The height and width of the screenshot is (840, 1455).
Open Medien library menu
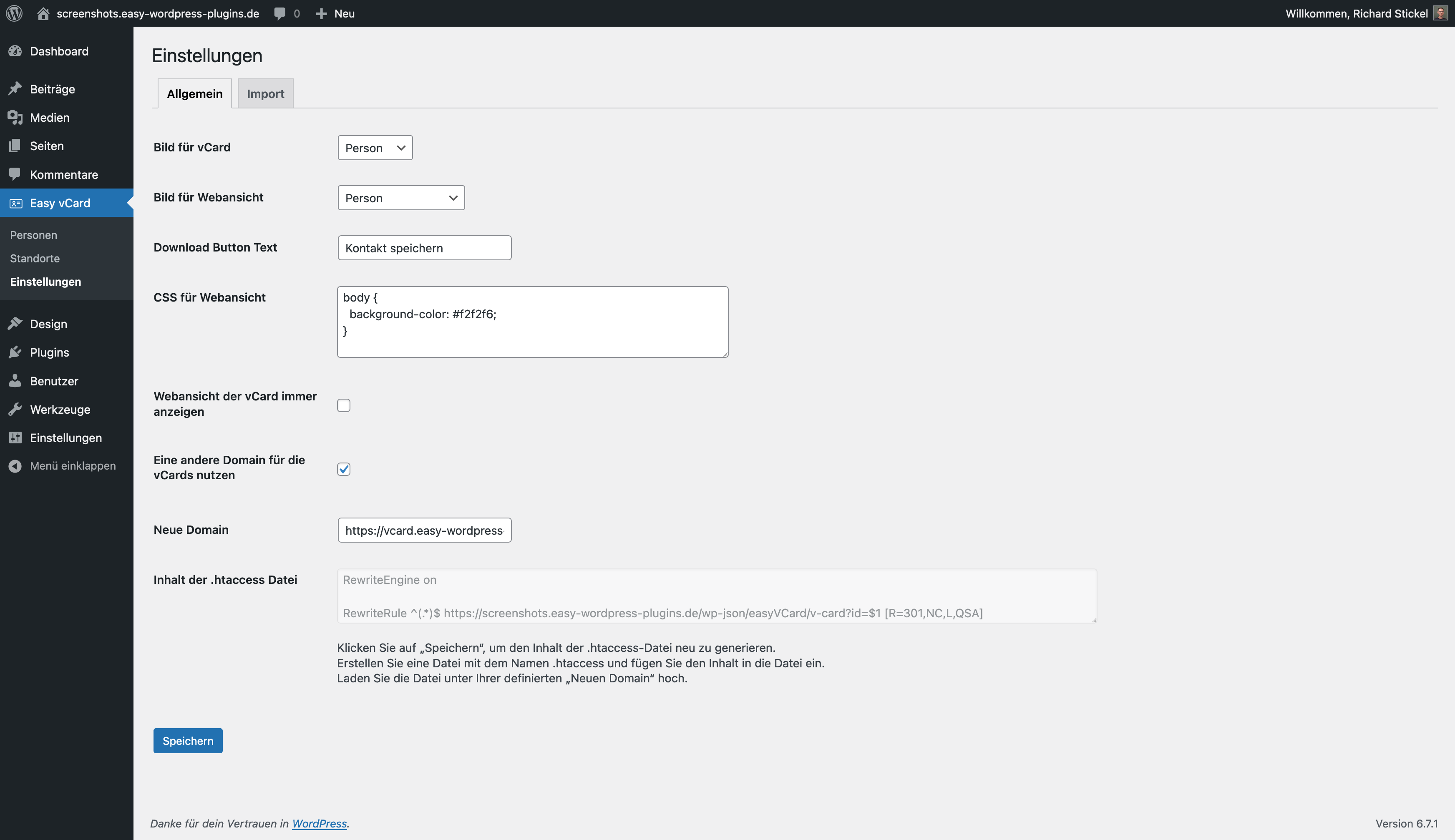pyautogui.click(x=66, y=117)
